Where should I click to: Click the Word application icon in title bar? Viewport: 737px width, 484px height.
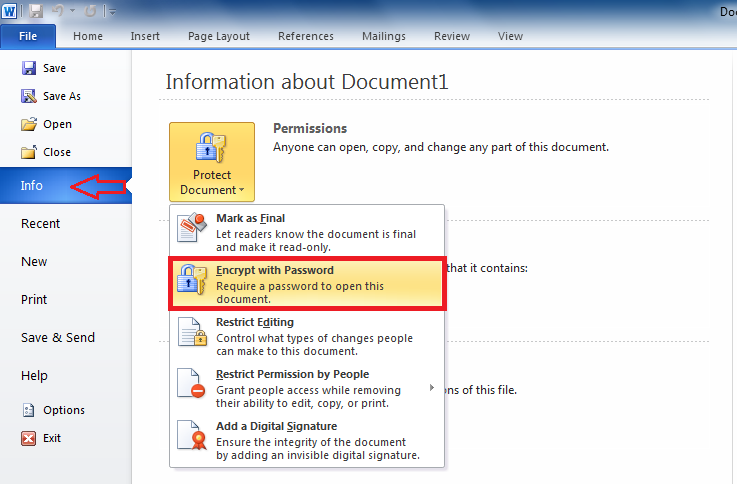[10, 11]
